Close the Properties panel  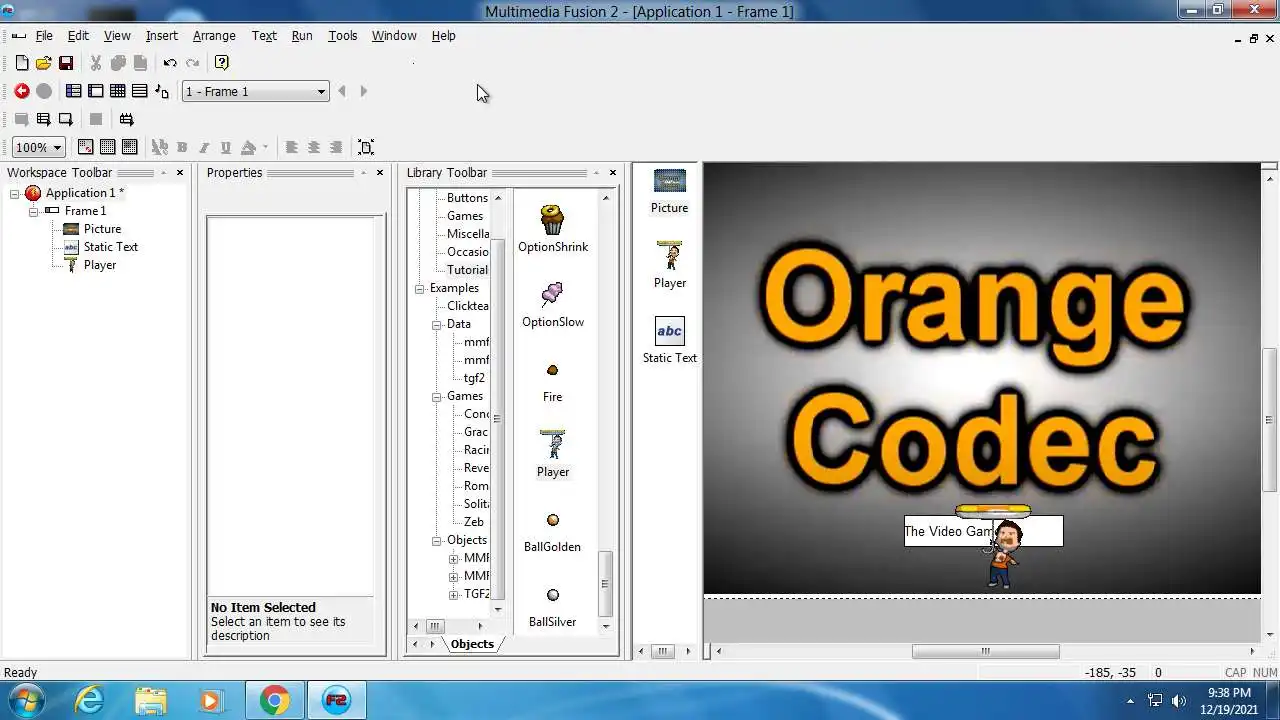coord(380,173)
